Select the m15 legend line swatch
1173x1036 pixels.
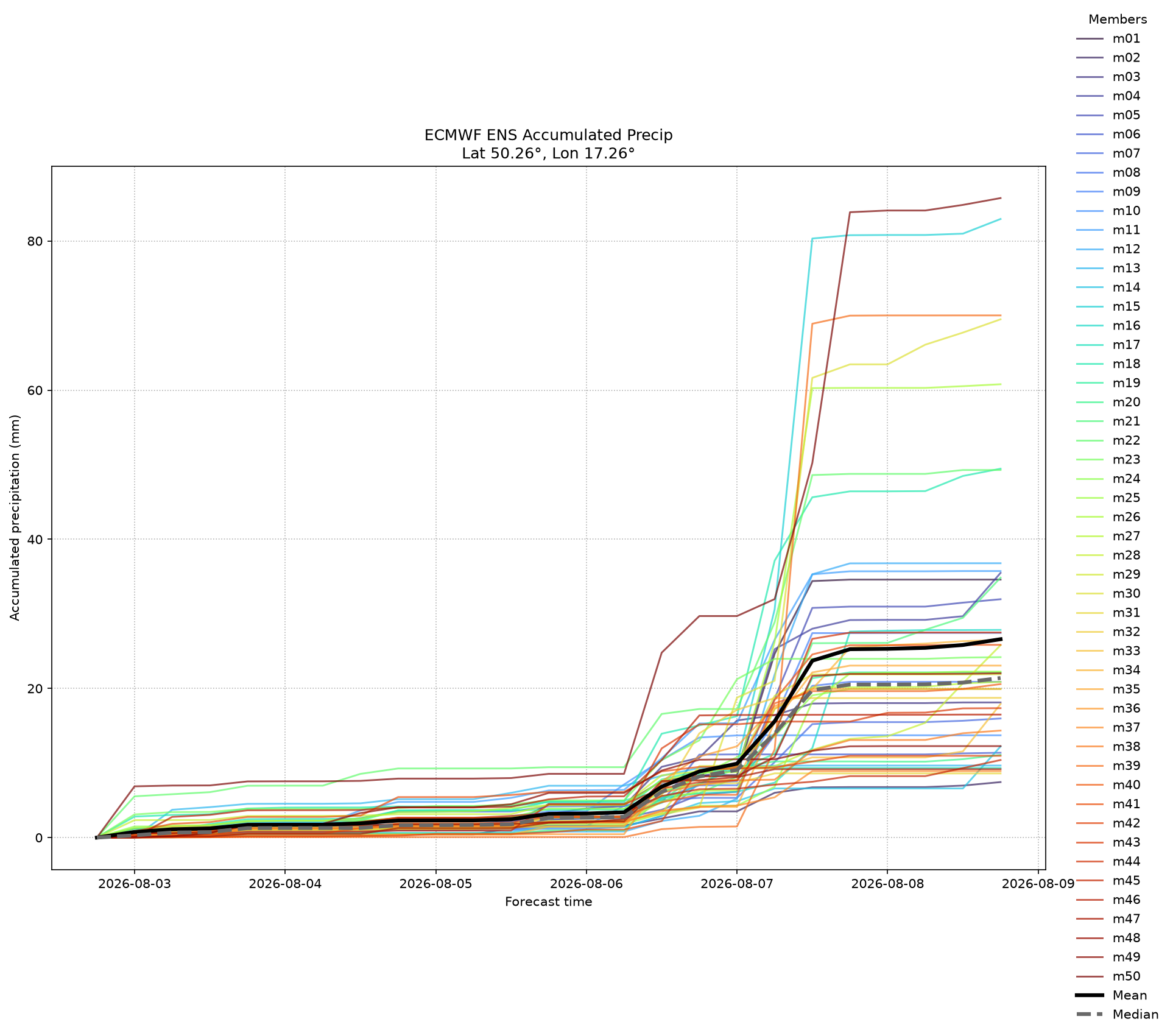pyautogui.click(x=1090, y=306)
